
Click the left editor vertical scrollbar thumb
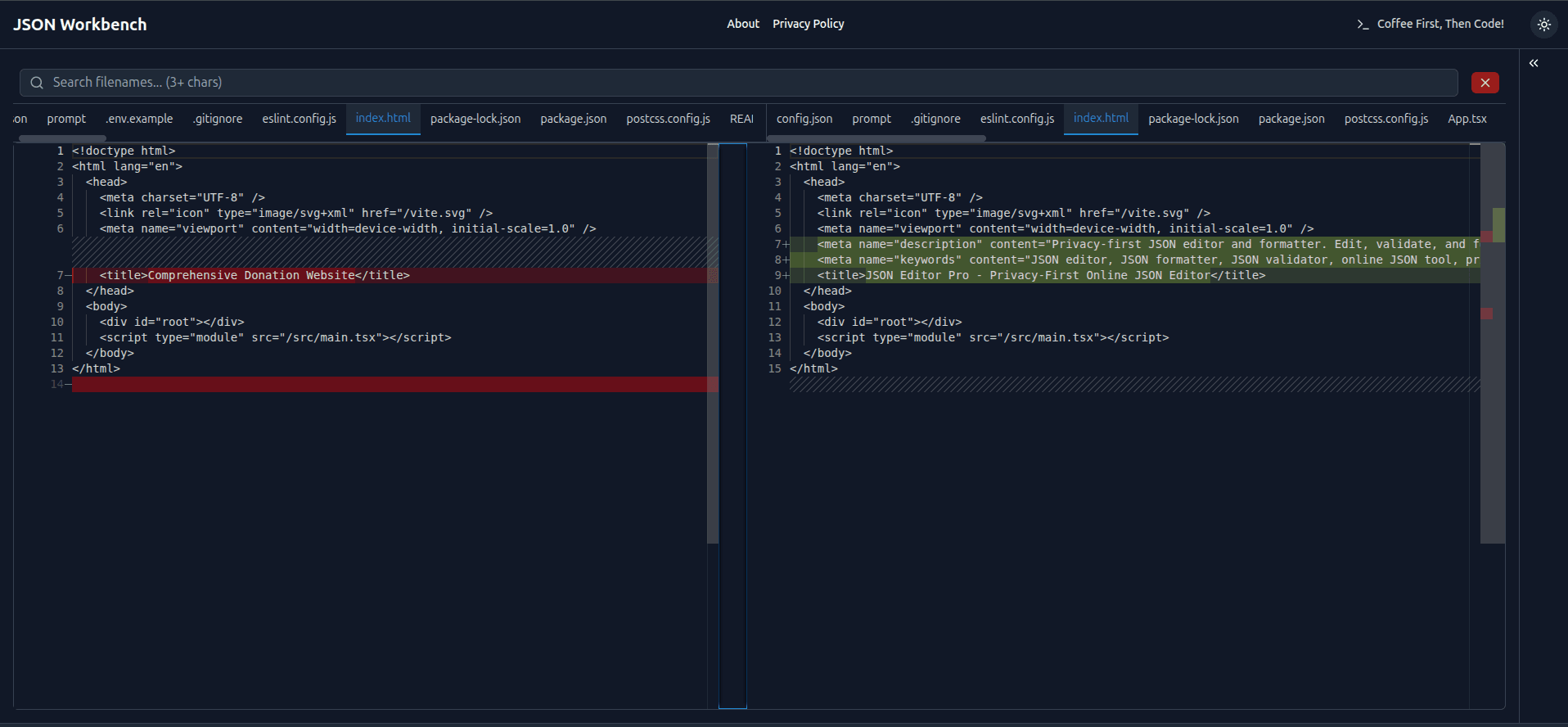(712, 344)
